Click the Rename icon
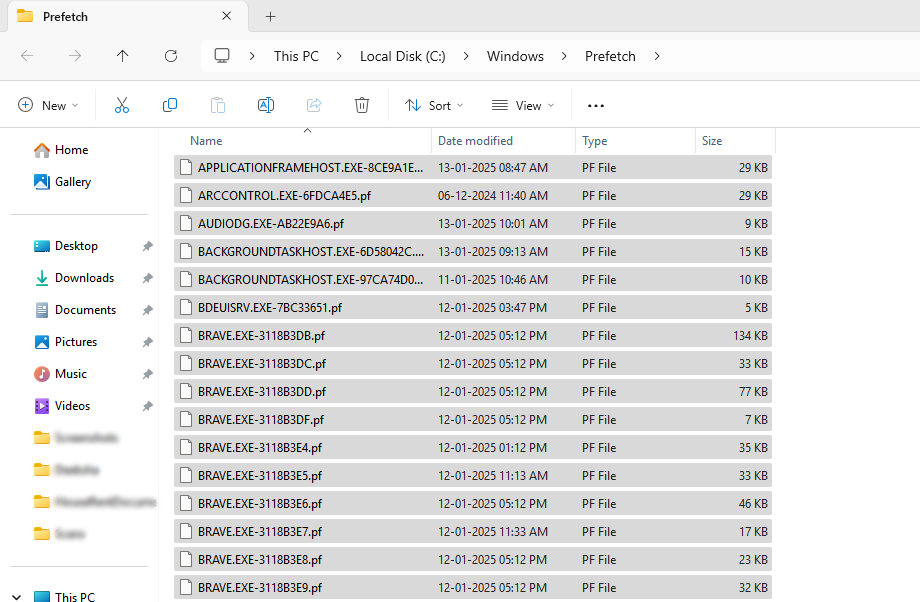This screenshot has width=920, height=602. click(266, 106)
